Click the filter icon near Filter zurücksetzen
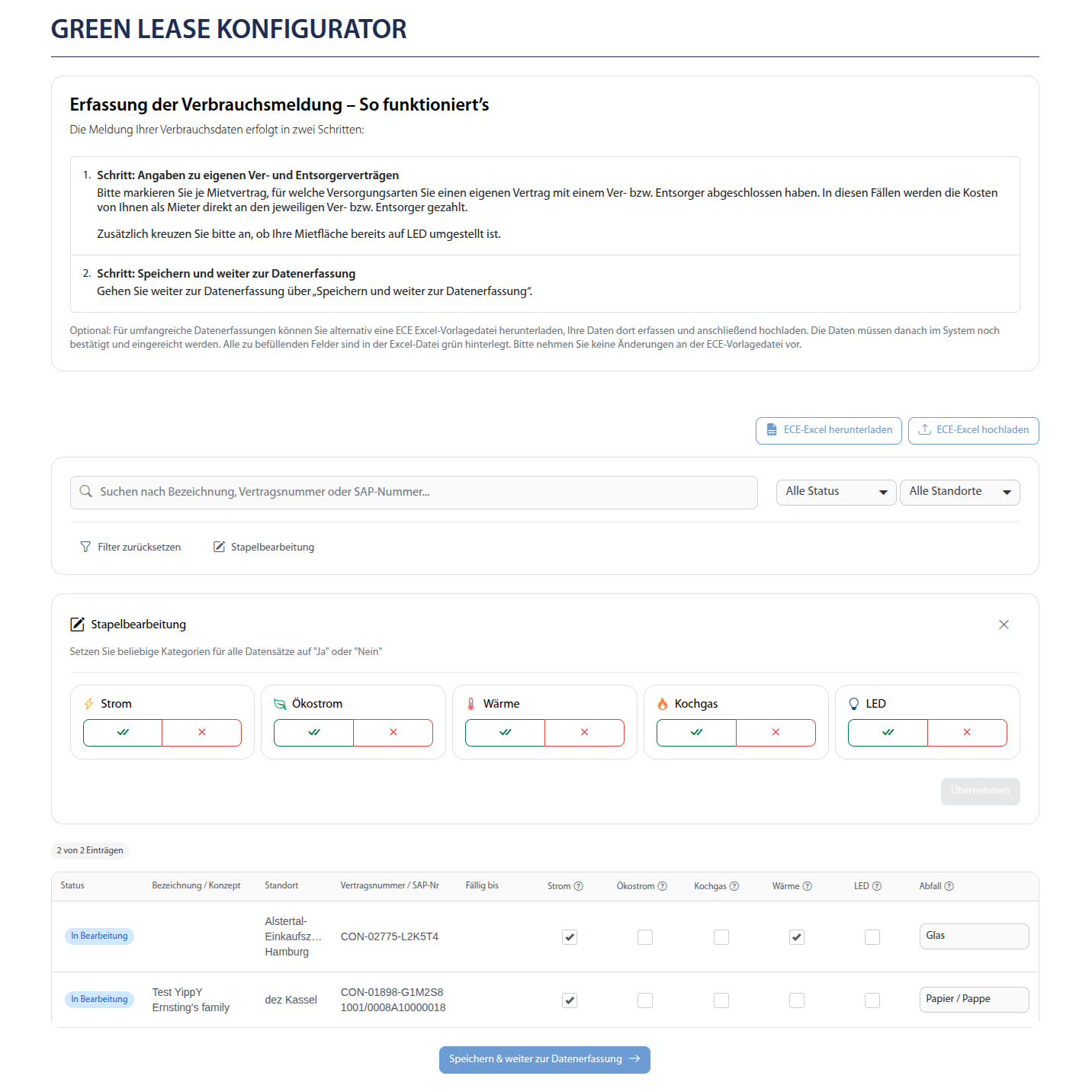 (85, 546)
